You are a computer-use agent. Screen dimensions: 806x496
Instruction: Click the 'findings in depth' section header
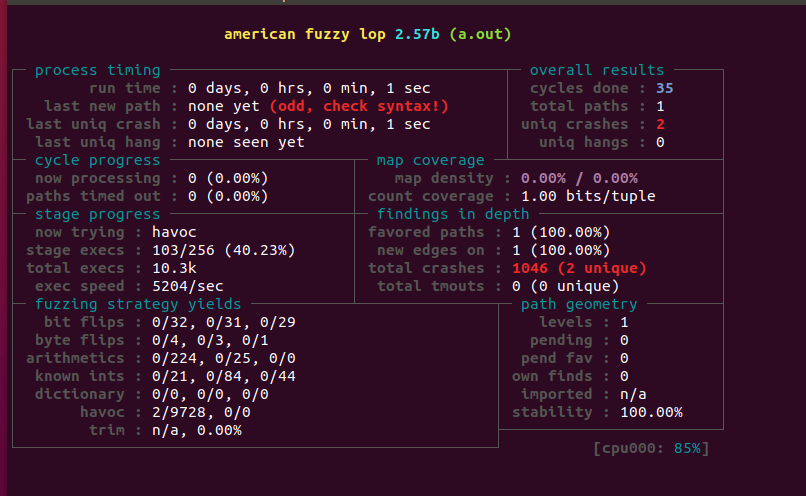coord(453,214)
